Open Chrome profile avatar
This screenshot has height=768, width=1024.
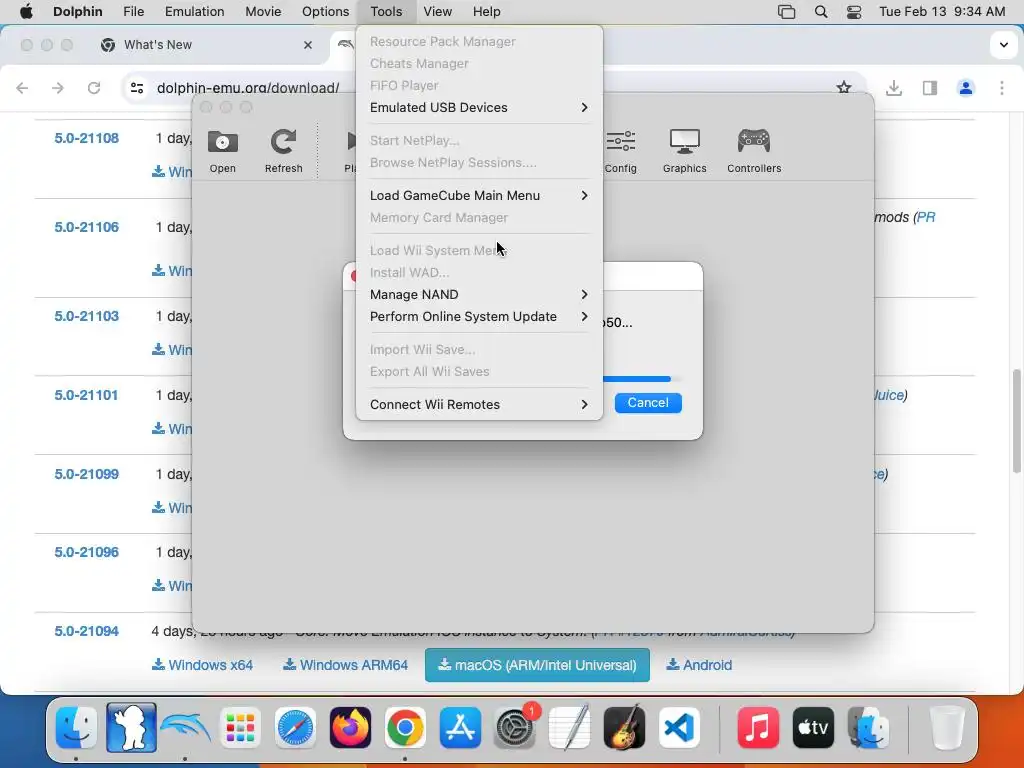pos(966,88)
